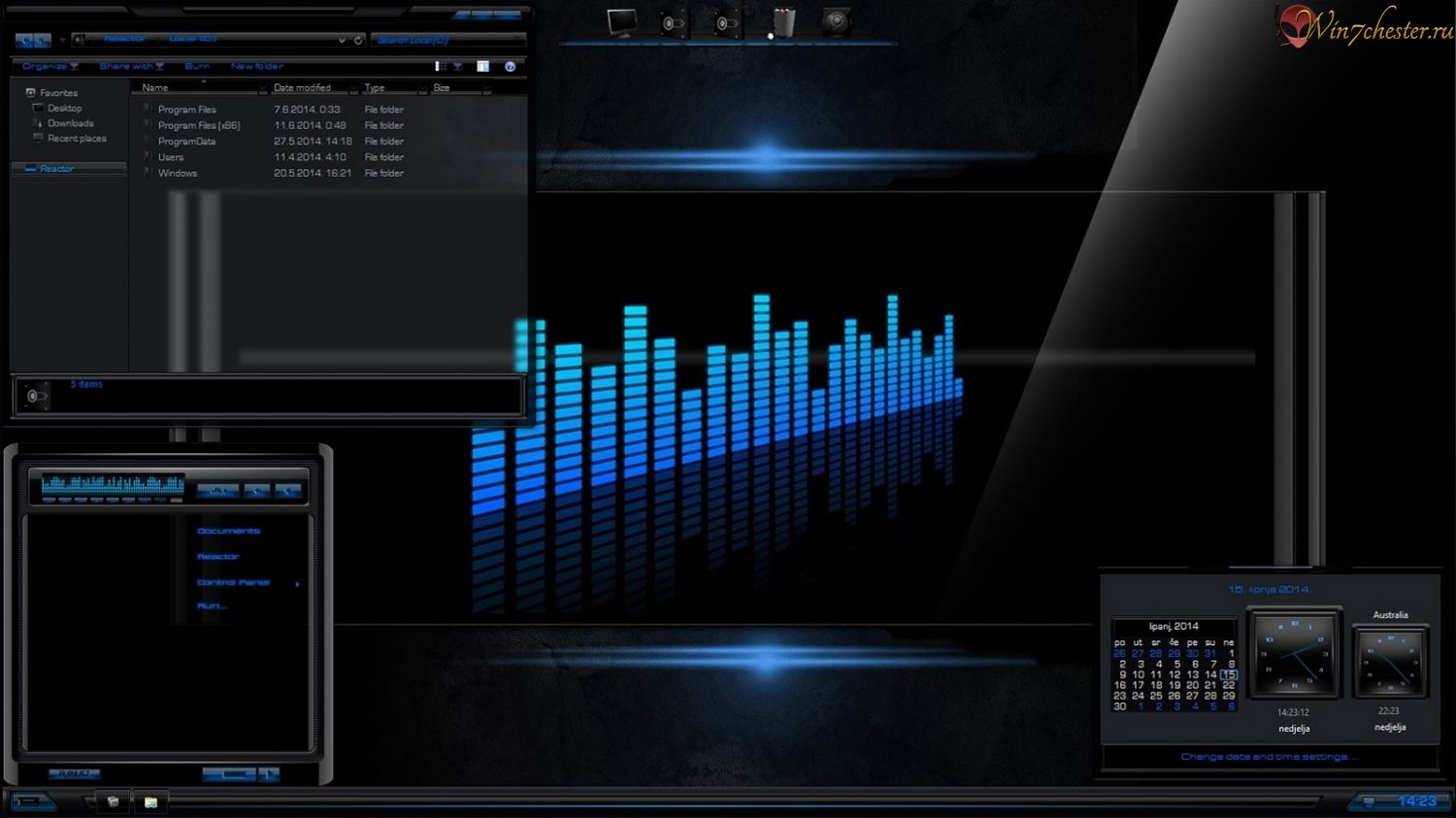Click the All Programs button bottom-left of Start menu
Viewport: 1456px width, 818px height.
(x=74, y=773)
